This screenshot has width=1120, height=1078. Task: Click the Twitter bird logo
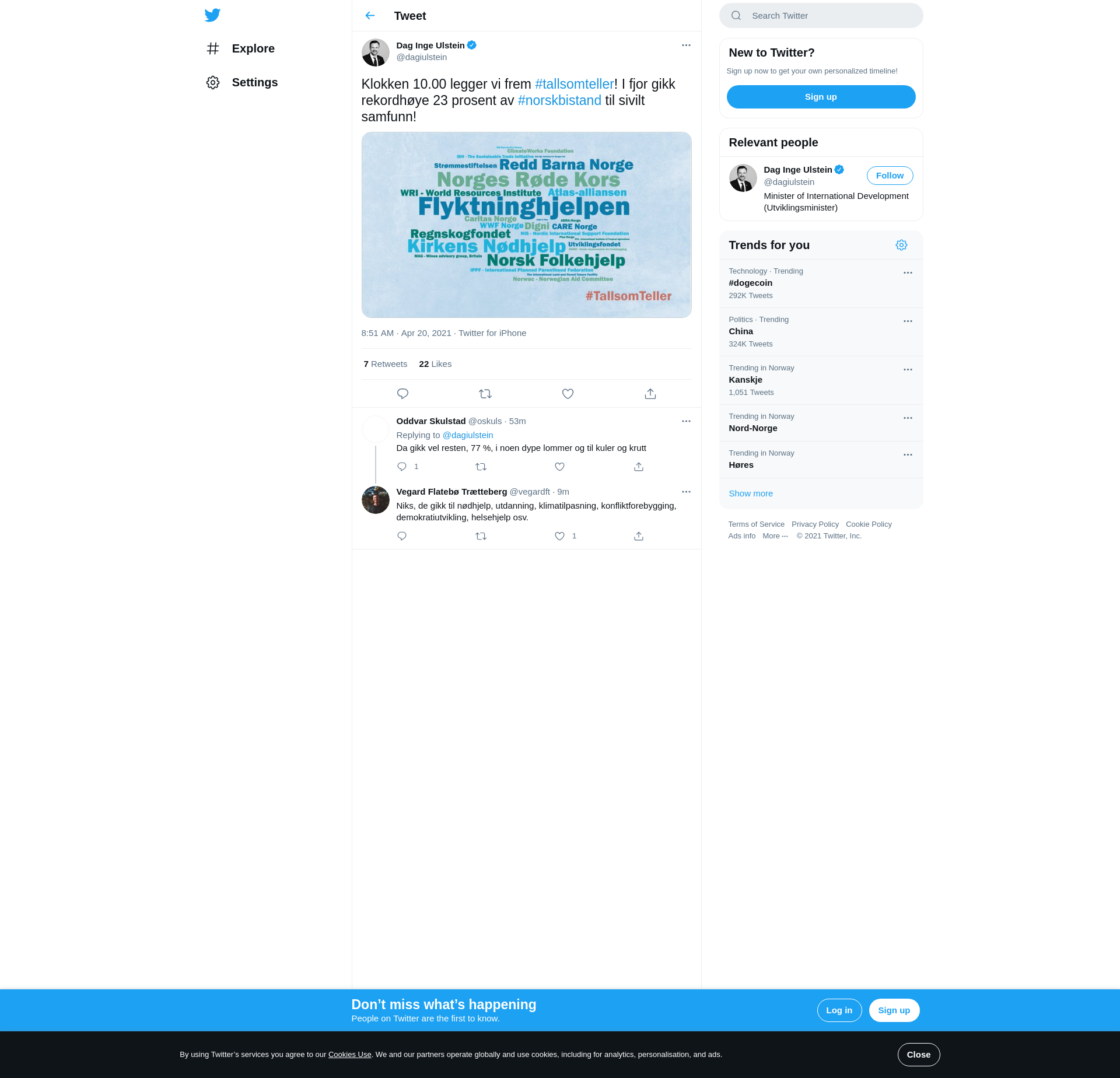[212, 15]
